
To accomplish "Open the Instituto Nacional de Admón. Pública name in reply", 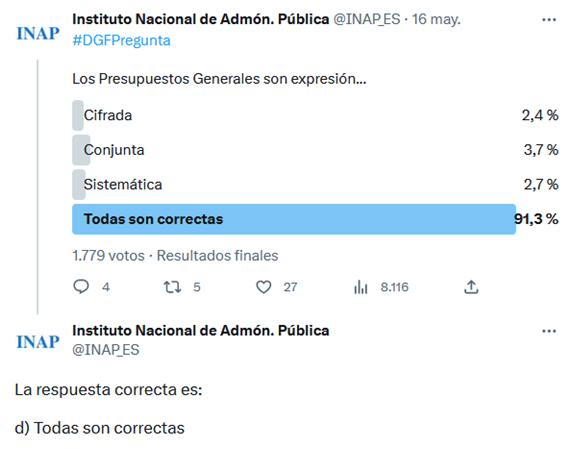I will point(201,331).
